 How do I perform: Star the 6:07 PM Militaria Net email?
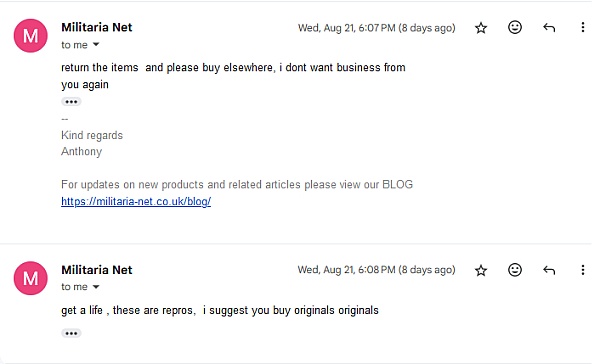point(481,28)
